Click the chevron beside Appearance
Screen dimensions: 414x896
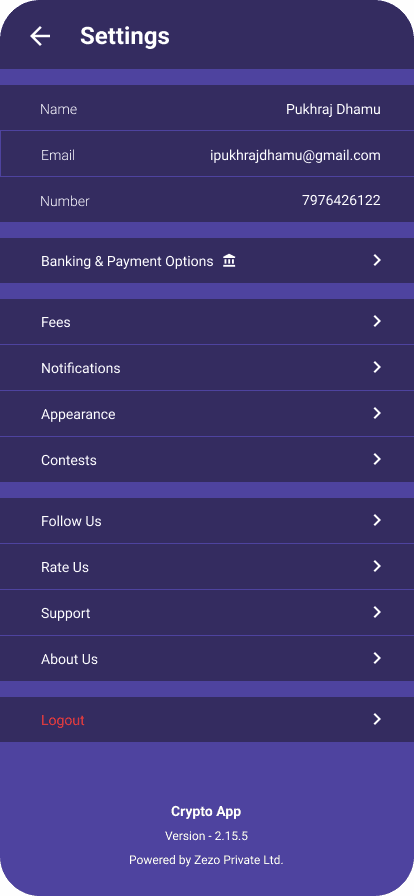point(377,413)
